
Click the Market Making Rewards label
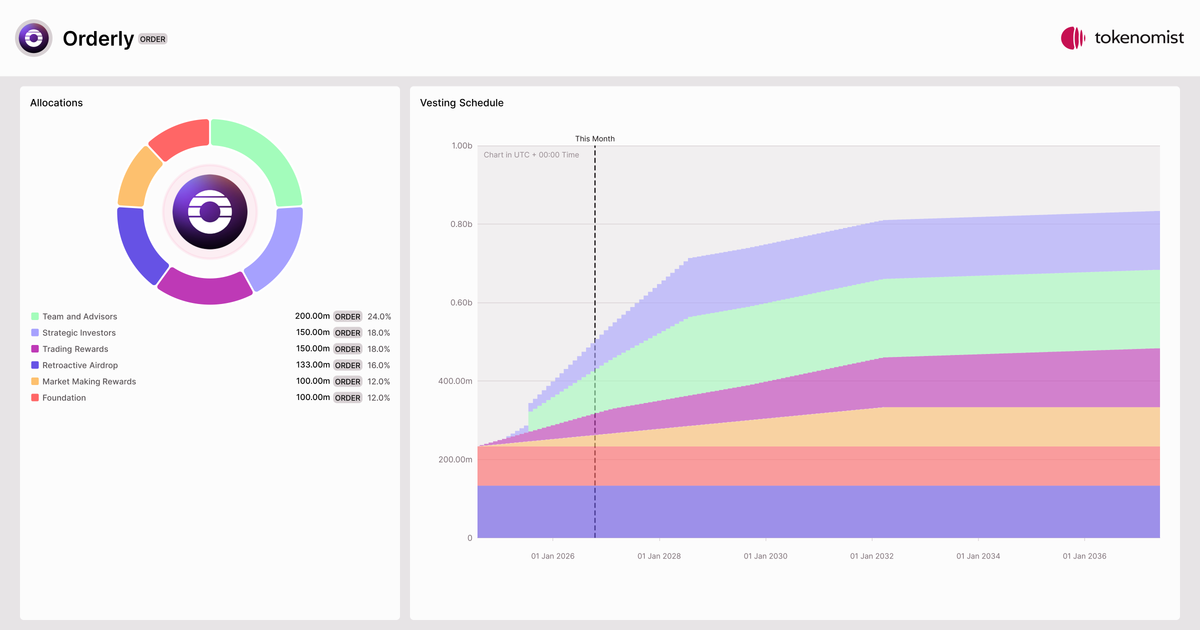[x=89, y=381]
